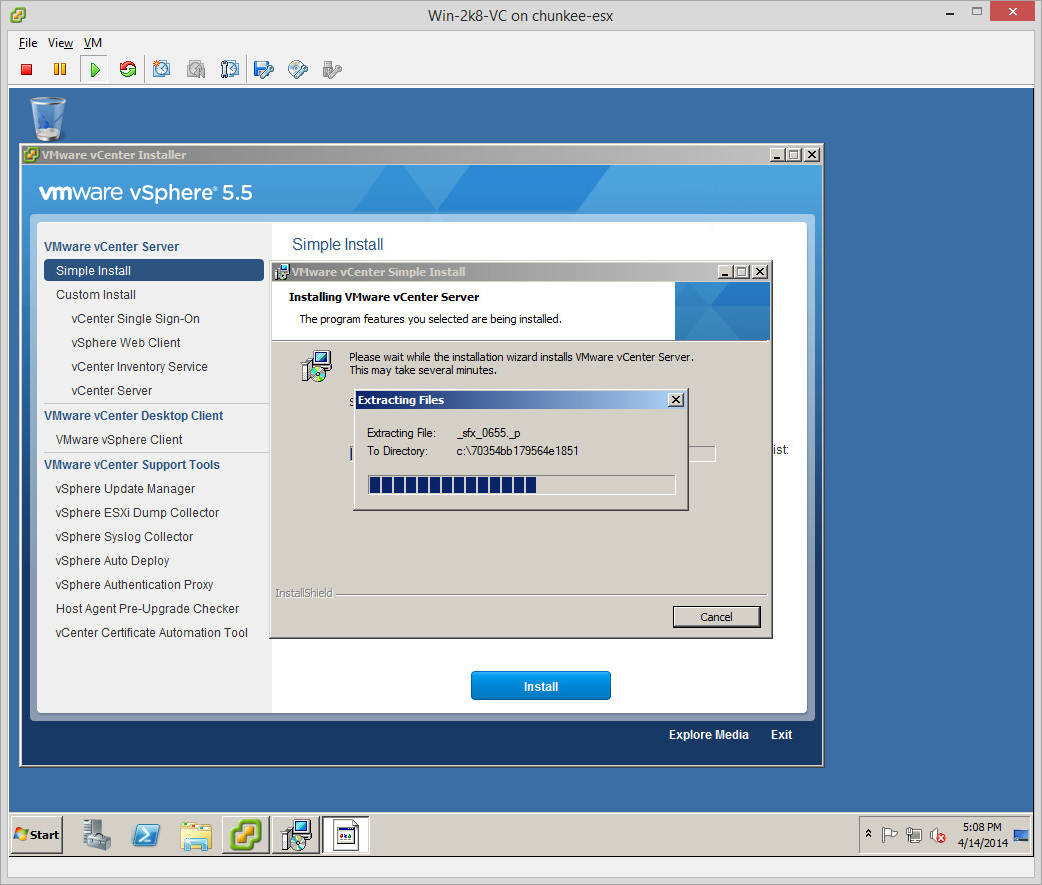Open the Recycle Bin on desktop
The height and width of the screenshot is (885, 1042).
pyautogui.click(x=47, y=118)
